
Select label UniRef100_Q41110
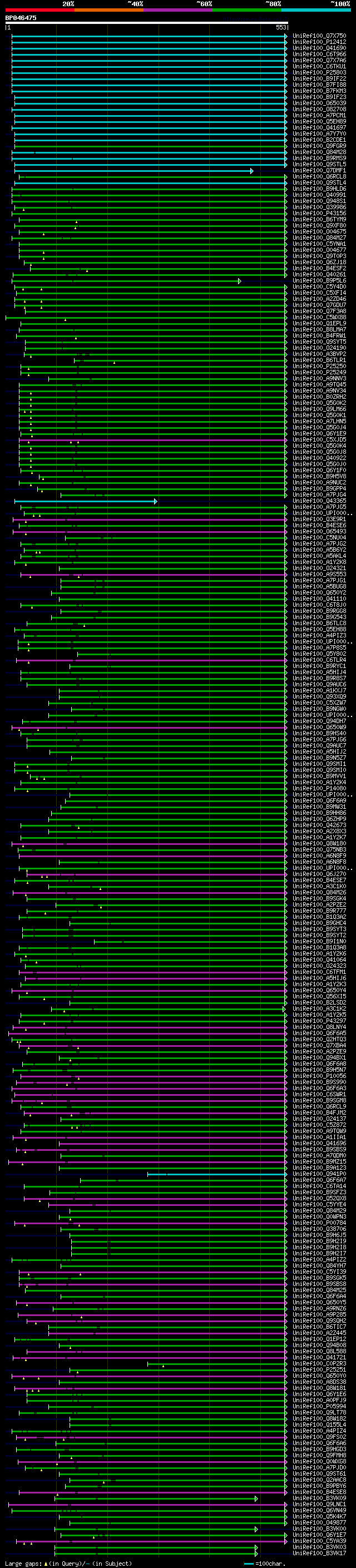click(319, 599)
